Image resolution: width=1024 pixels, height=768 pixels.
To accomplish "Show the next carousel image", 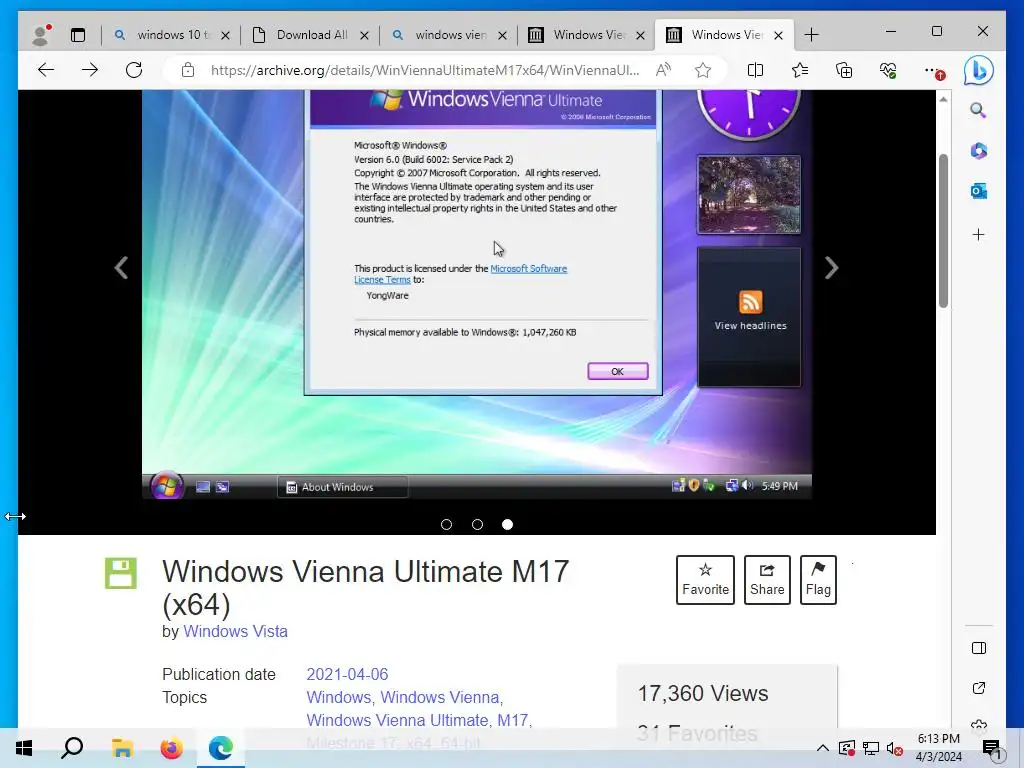I will click(x=831, y=268).
